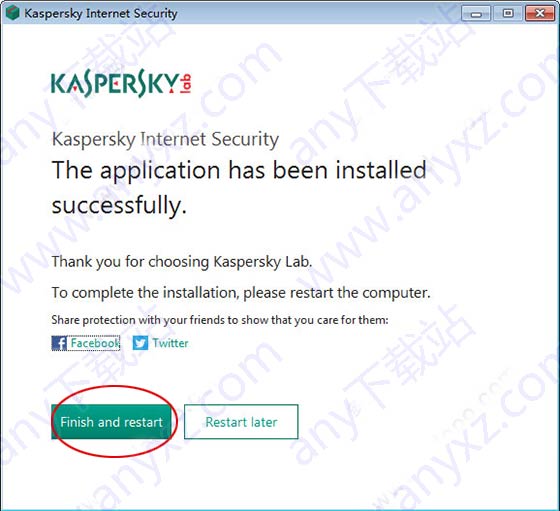Viewport: 560px width, 511px height.
Task: Click the Kaspersky shield icon in title bar
Action: click(x=12, y=13)
